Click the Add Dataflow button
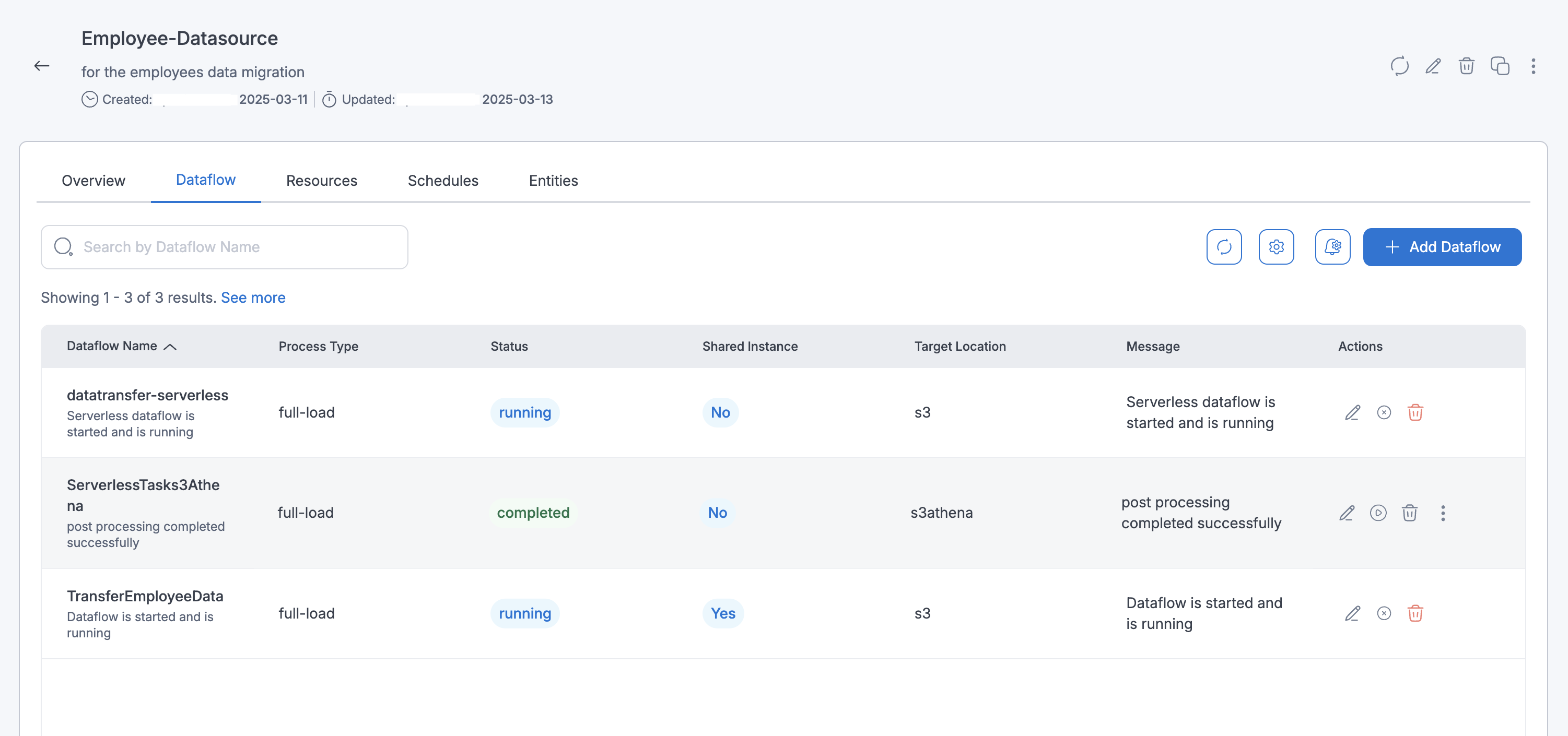Screen dimensions: 1568x736 (x=1442, y=247)
